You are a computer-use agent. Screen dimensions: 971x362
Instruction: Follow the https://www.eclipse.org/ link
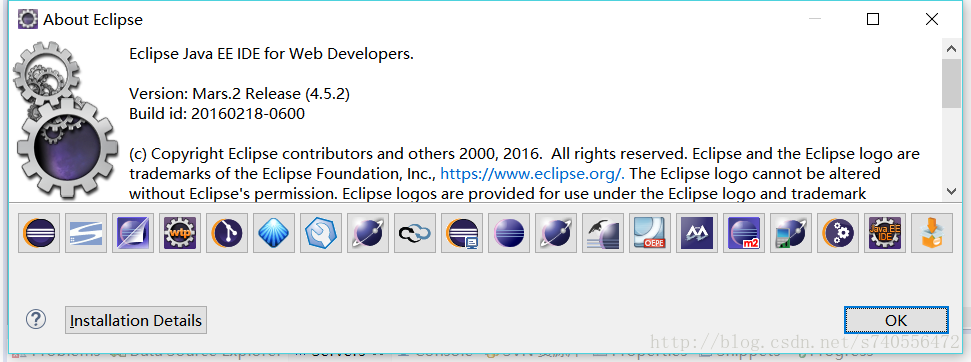(x=532, y=173)
